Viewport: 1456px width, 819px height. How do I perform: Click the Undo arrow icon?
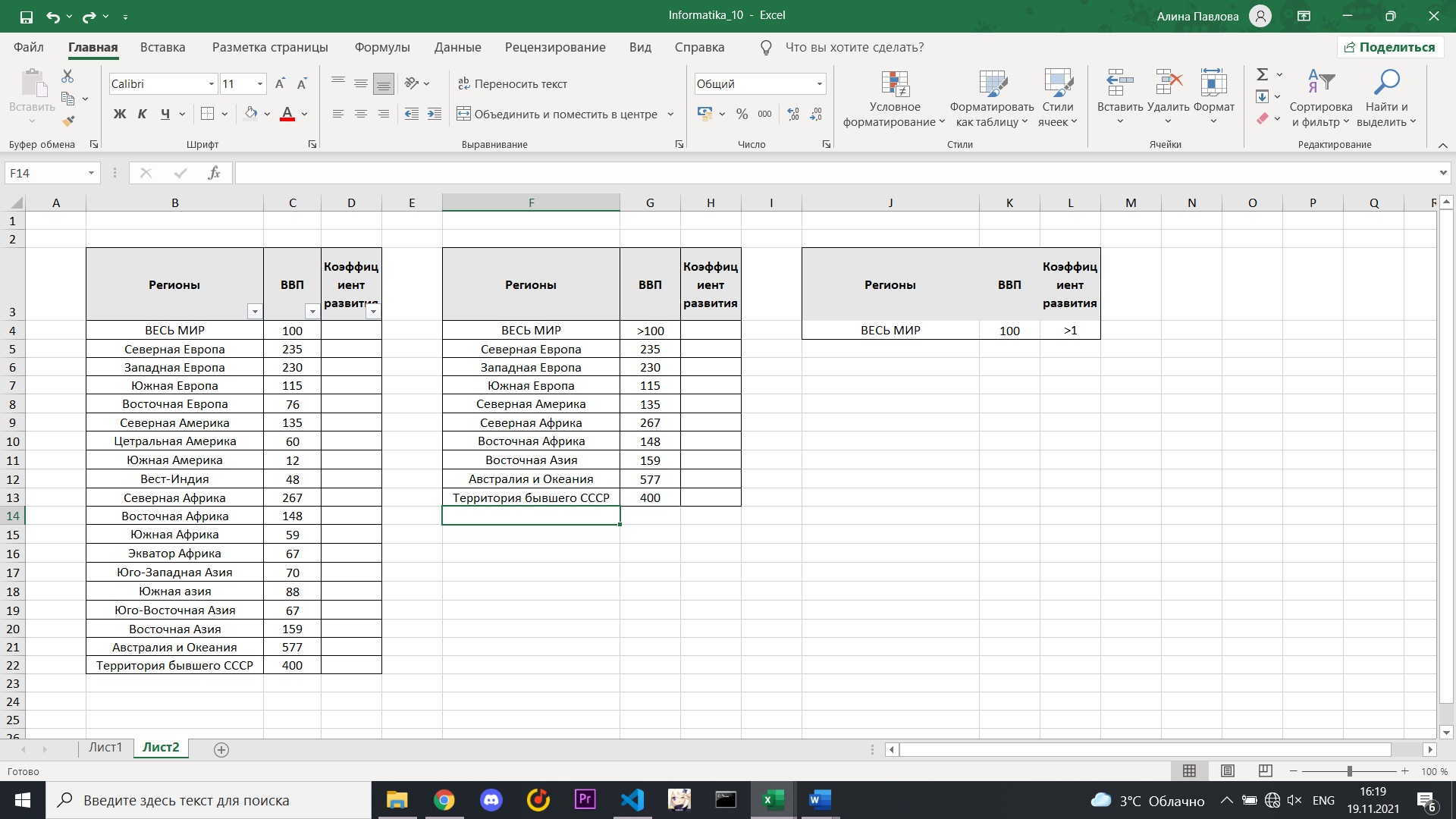point(52,16)
